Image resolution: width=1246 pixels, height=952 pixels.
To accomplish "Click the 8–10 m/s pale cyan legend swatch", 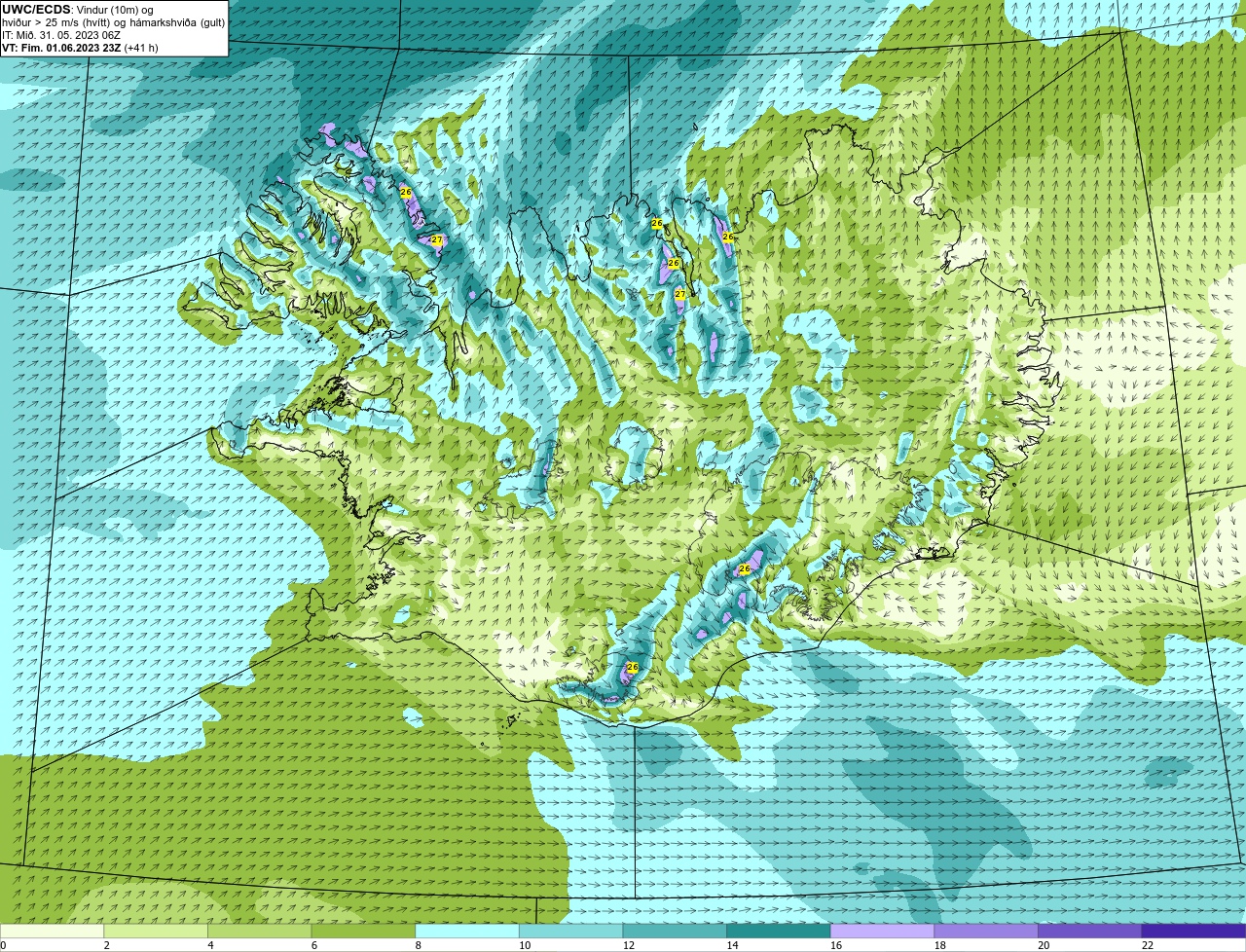I will click(x=467, y=931).
